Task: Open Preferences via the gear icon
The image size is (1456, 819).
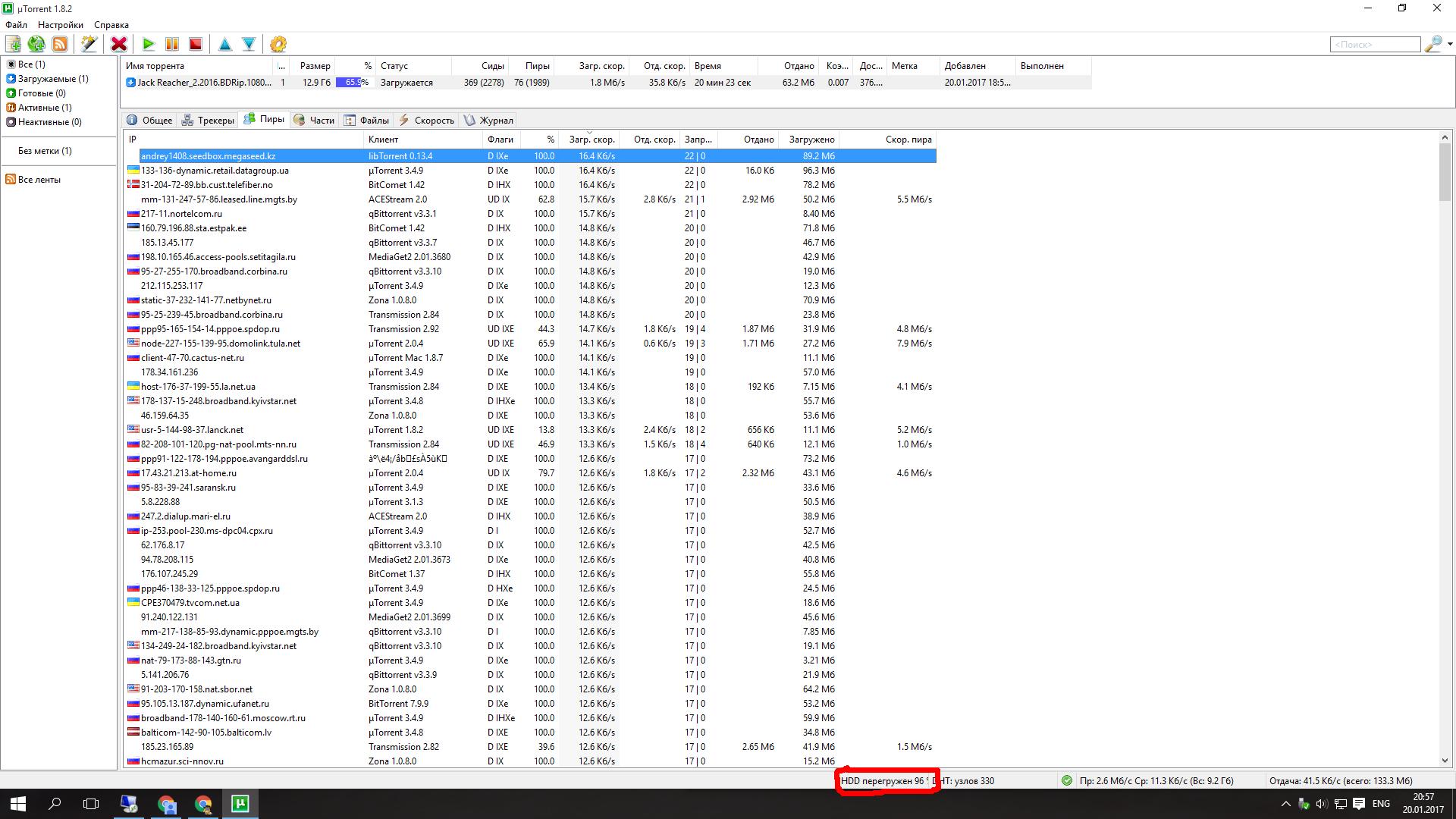Action: pos(278,44)
